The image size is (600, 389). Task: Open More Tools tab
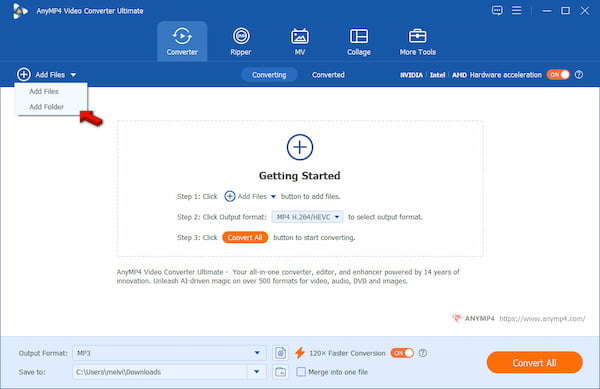pos(417,41)
